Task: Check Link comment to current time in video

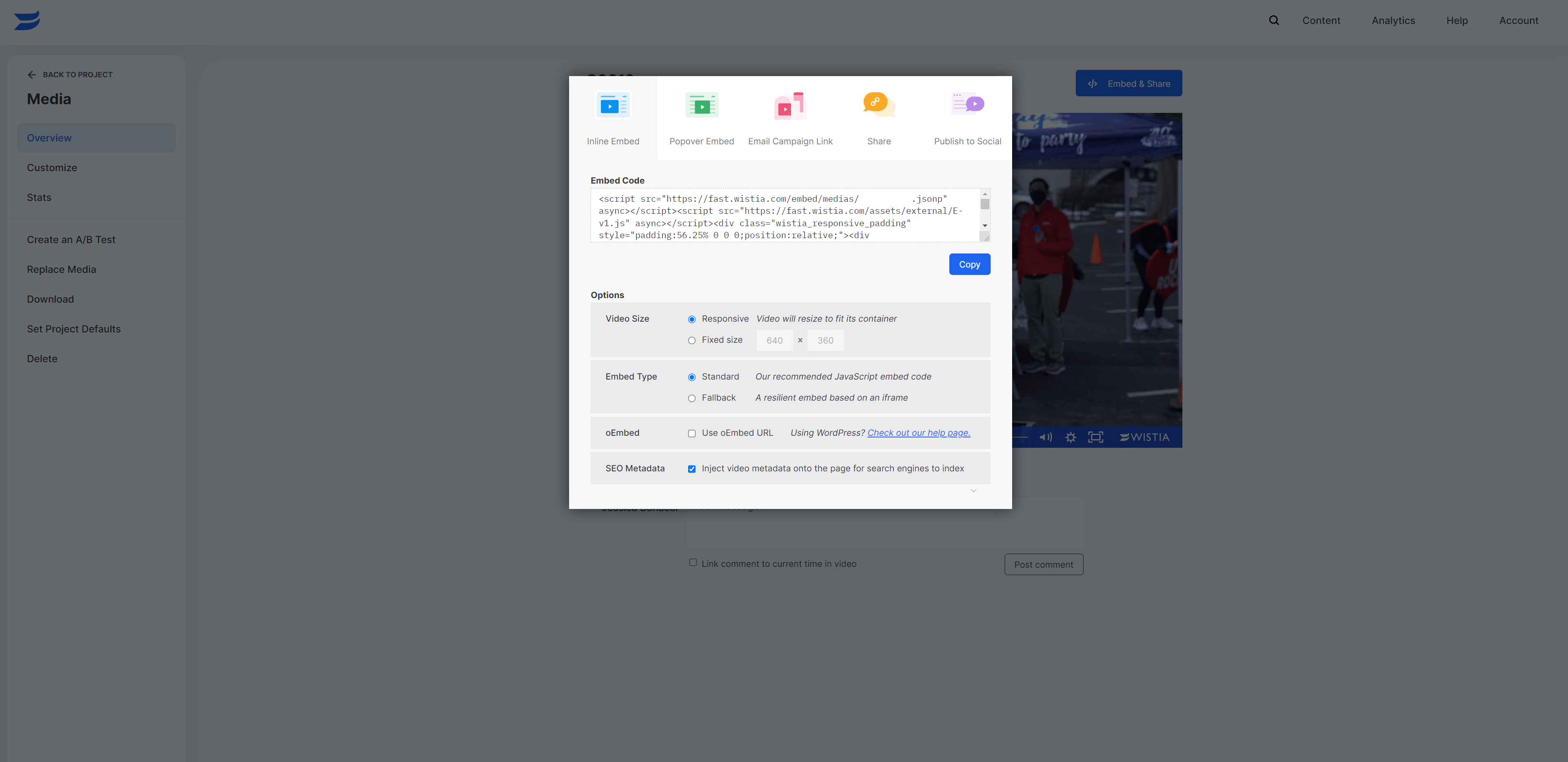Action: click(x=693, y=562)
